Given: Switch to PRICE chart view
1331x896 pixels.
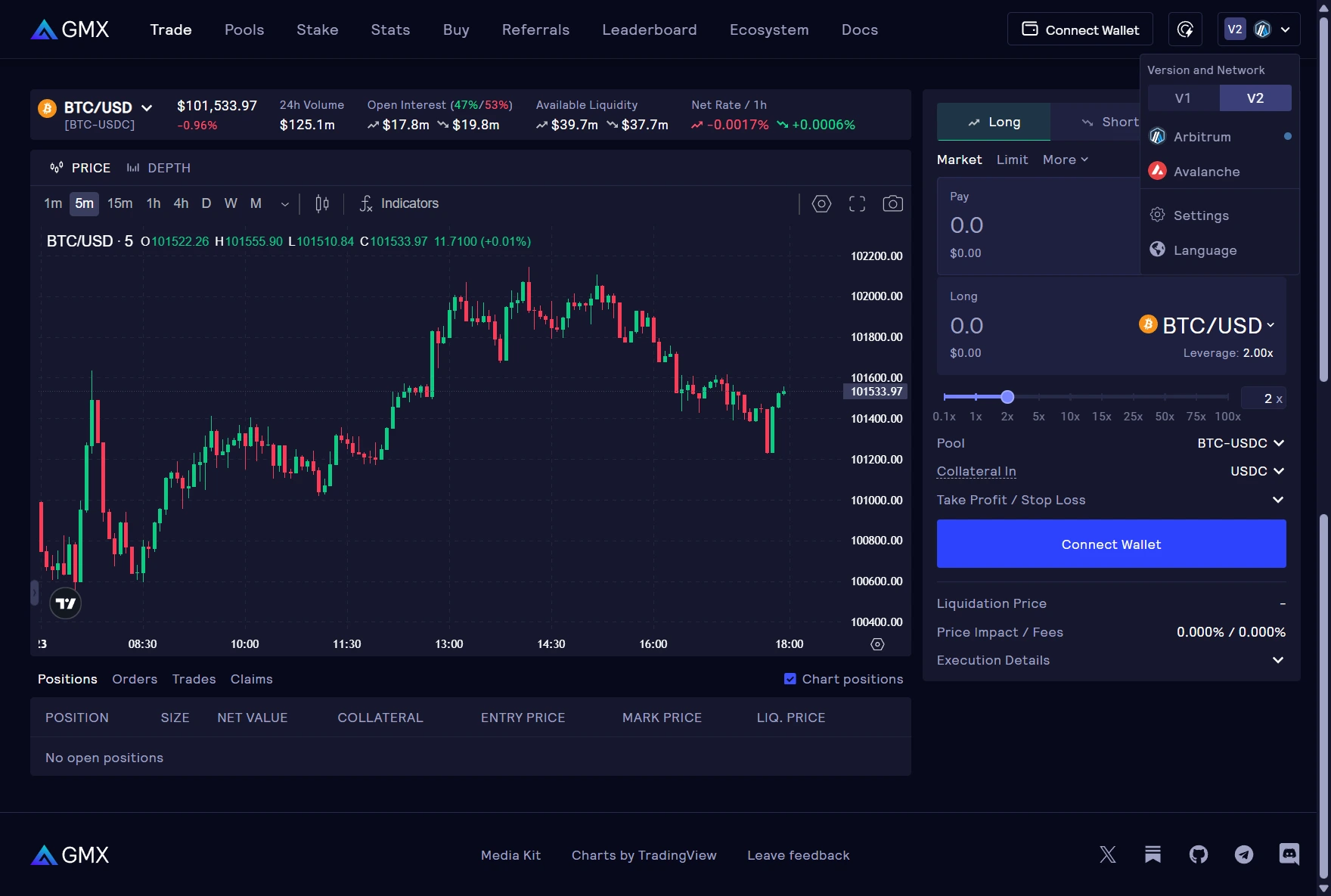Looking at the screenshot, I should pyautogui.click(x=80, y=168).
